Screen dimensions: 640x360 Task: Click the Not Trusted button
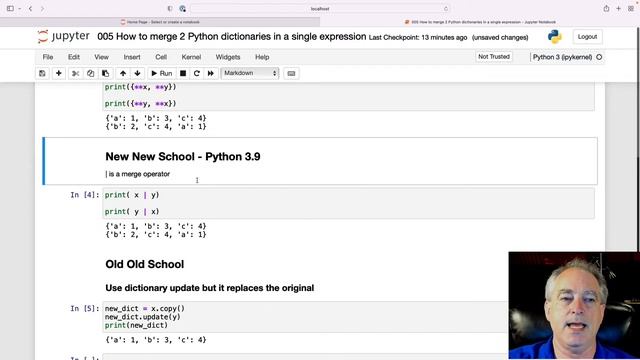(x=494, y=57)
